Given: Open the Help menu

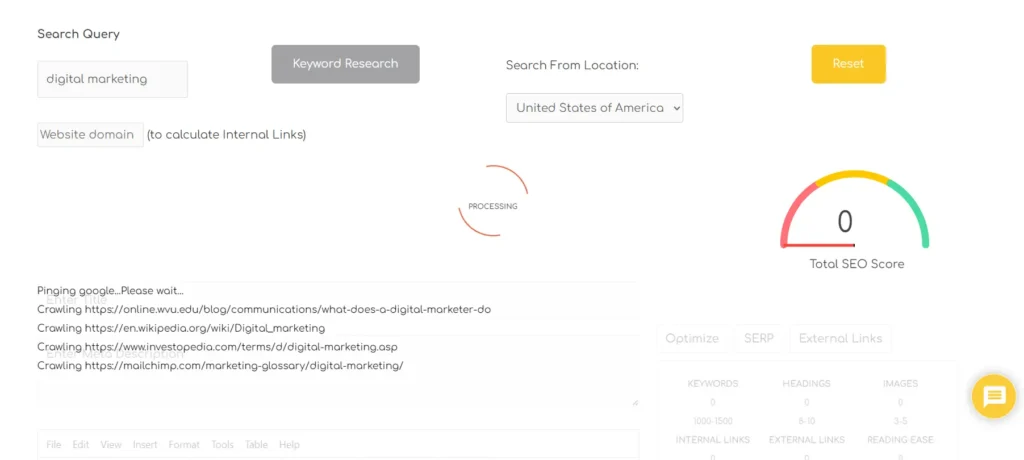Looking at the screenshot, I should tap(289, 445).
